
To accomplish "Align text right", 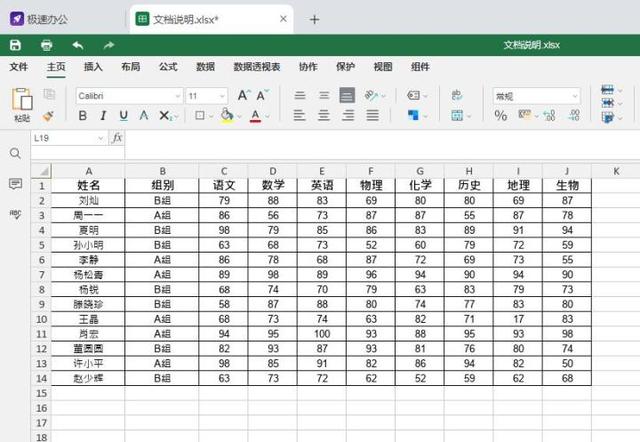I will [x=348, y=116].
